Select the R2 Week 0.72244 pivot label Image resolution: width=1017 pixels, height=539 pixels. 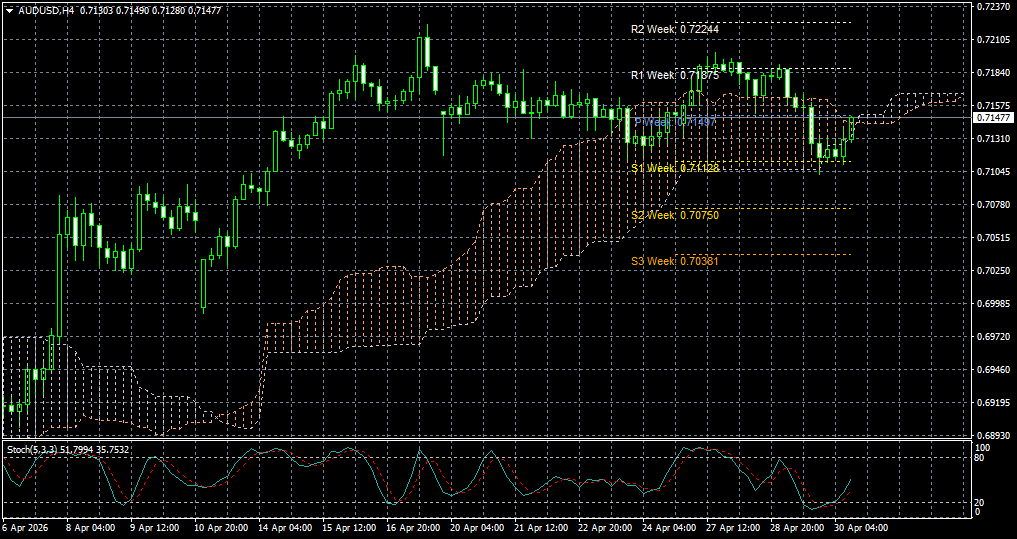click(x=675, y=29)
